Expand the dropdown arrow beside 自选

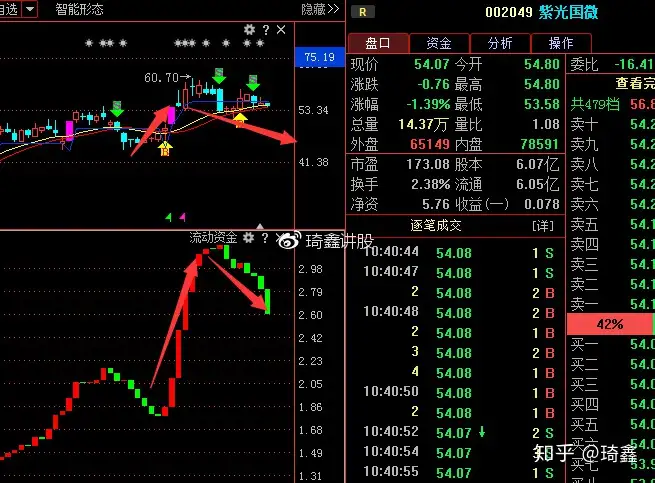(30, 9)
